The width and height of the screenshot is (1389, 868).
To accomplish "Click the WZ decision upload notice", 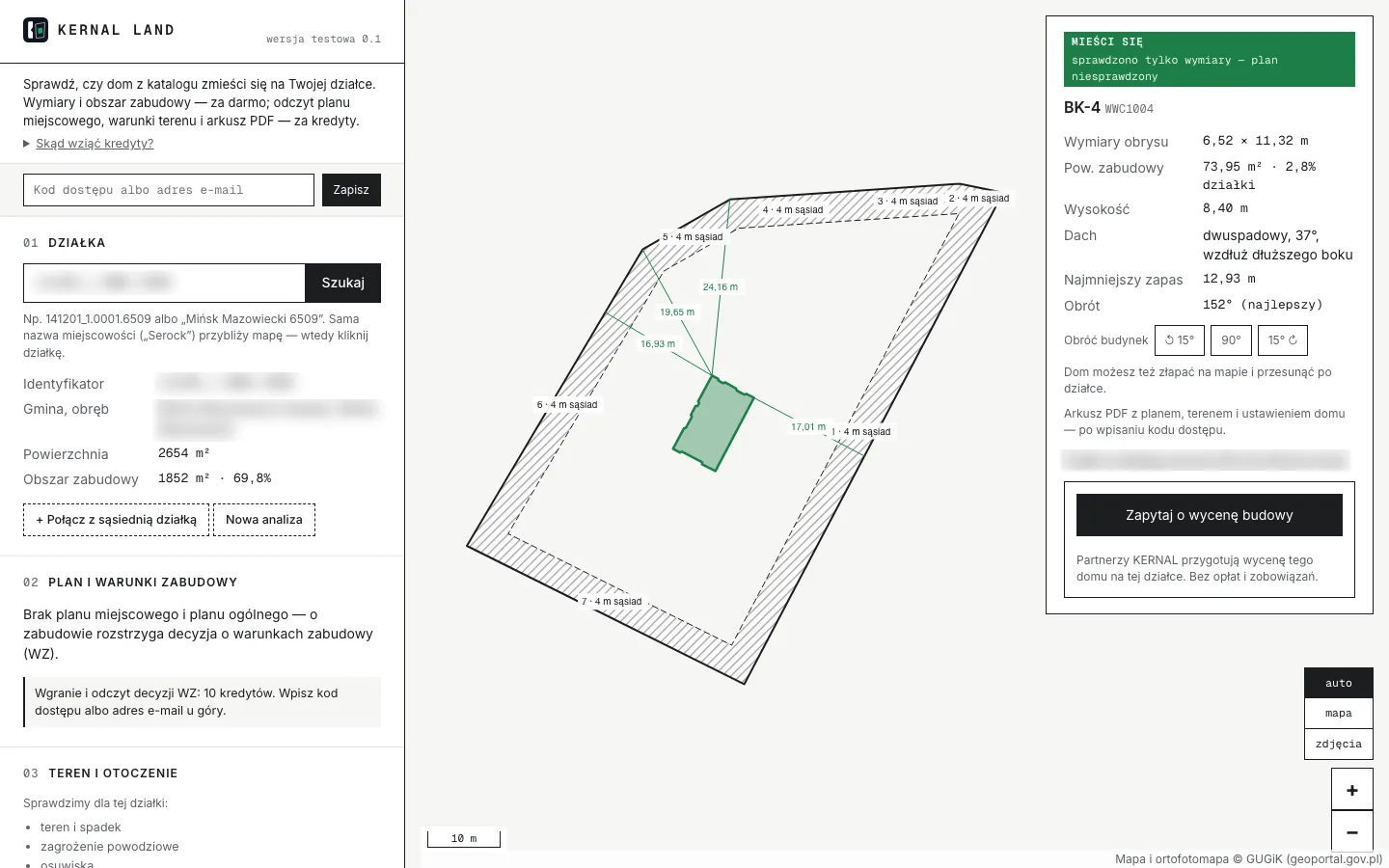I will click(x=203, y=702).
